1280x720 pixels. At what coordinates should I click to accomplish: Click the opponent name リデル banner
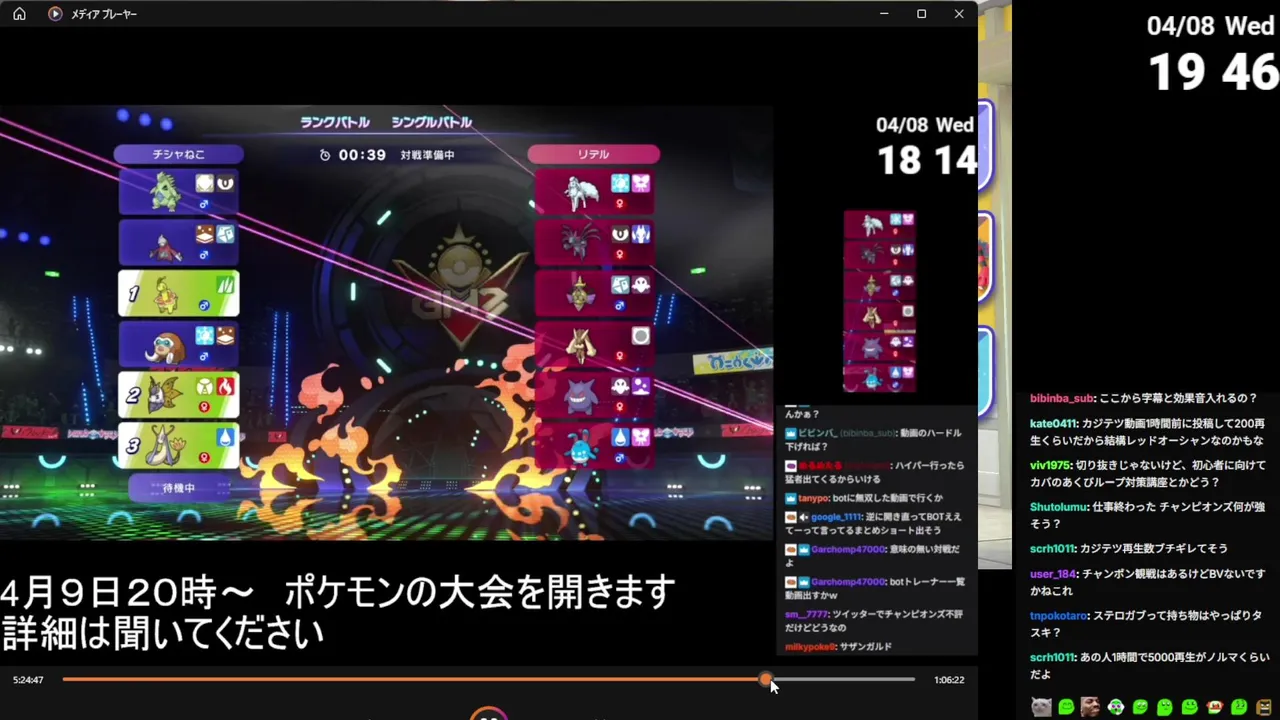(x=594, y=154)
